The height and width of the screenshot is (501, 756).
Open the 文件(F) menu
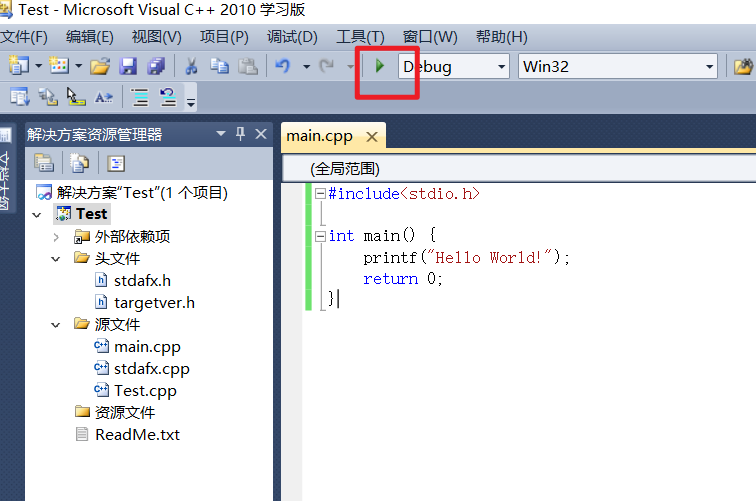[x=24, y=37]
